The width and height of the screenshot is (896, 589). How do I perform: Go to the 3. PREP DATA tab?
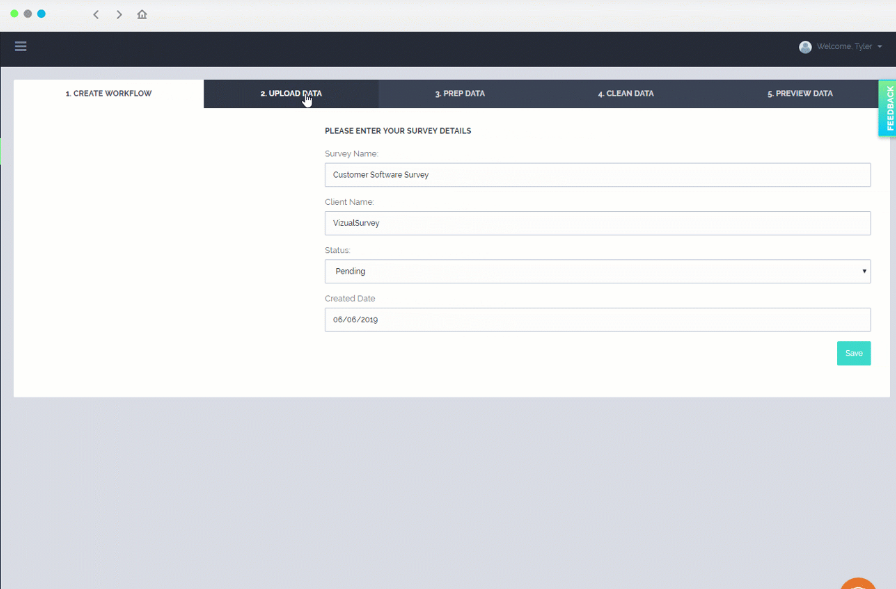(x=461, y=93)
